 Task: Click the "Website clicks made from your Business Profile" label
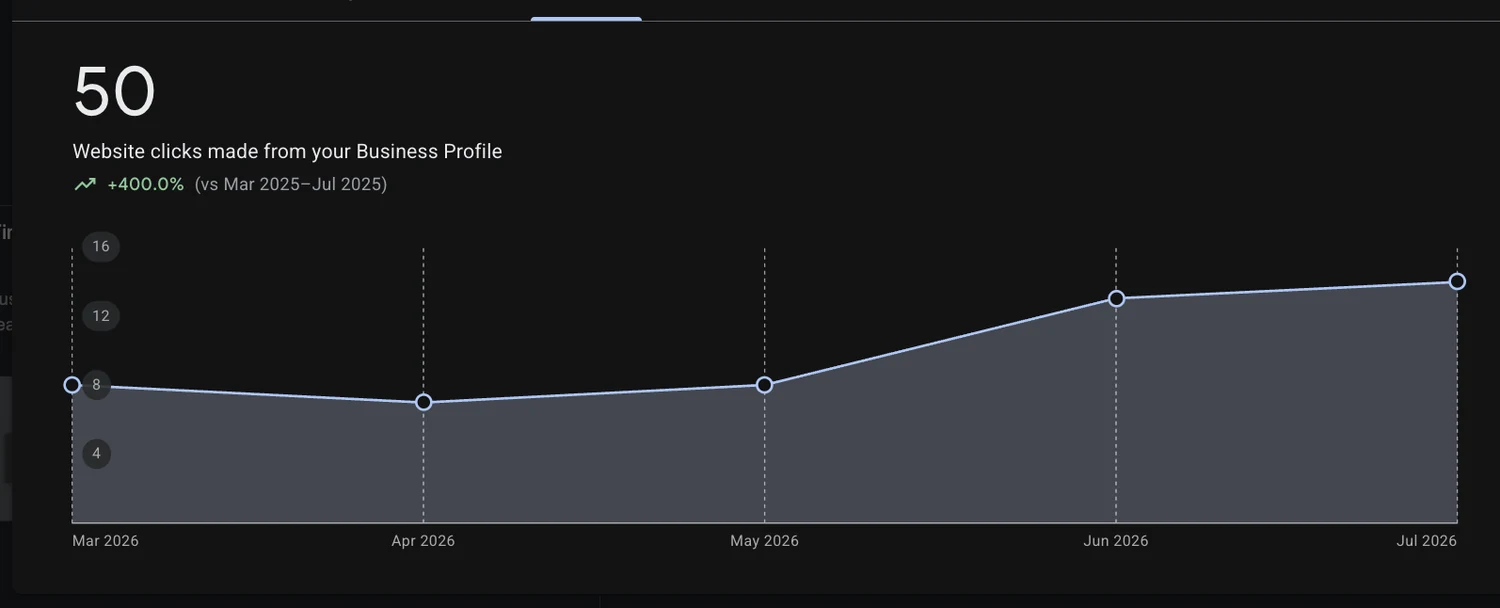click(x=287, y=152)
